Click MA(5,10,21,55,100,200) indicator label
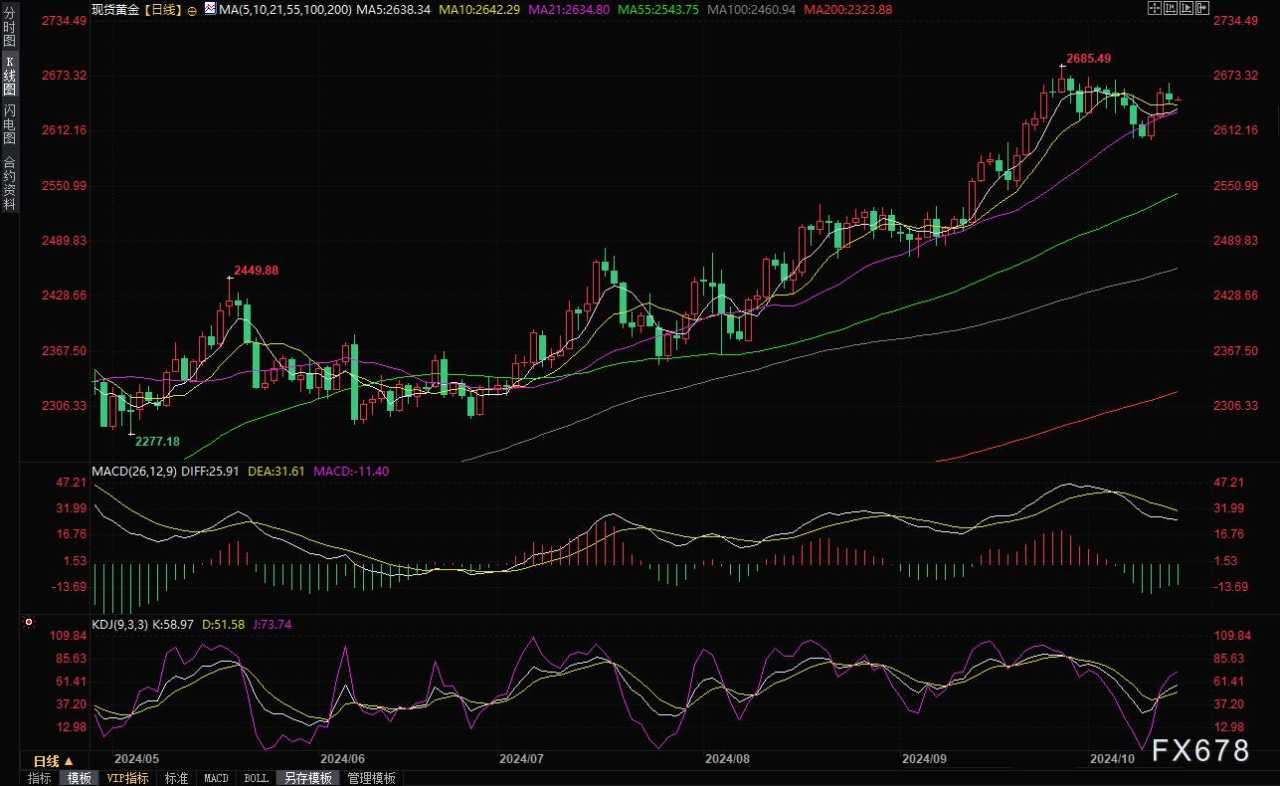The width and height of the screenshot is (1280, 786). (x=285, y=9)
